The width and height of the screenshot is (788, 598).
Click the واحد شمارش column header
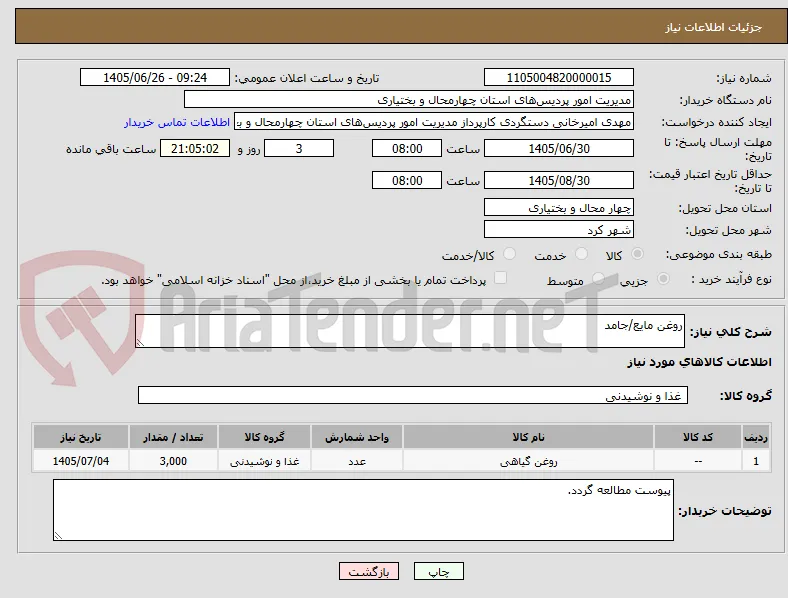coord(357,437)
